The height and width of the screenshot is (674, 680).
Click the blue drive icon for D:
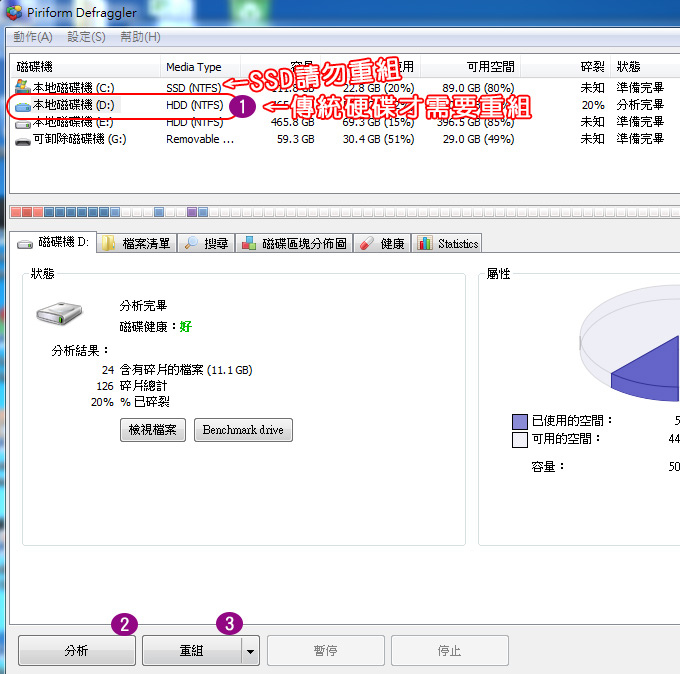[23, 106]
